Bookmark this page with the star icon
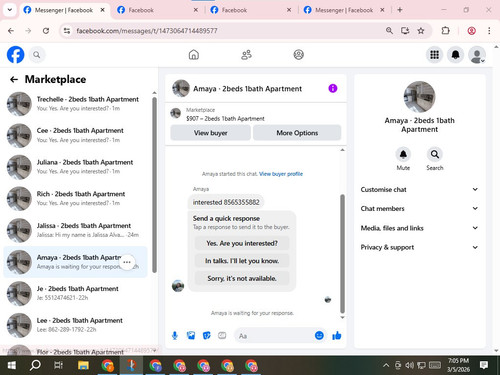 421,31
